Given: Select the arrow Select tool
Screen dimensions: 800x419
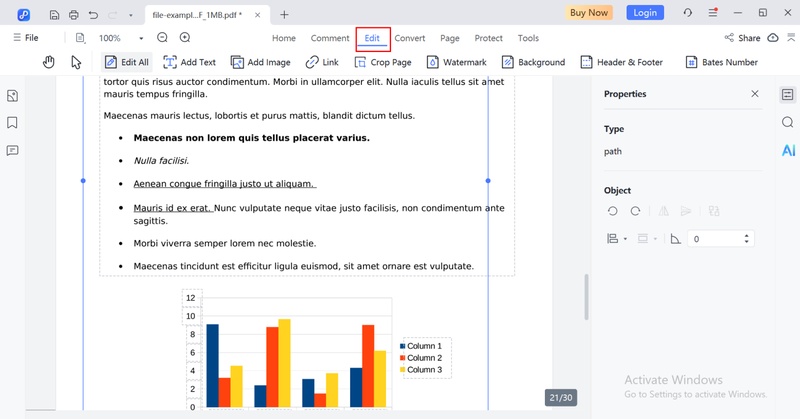Looking at the screenshot, I should (76, 62).
